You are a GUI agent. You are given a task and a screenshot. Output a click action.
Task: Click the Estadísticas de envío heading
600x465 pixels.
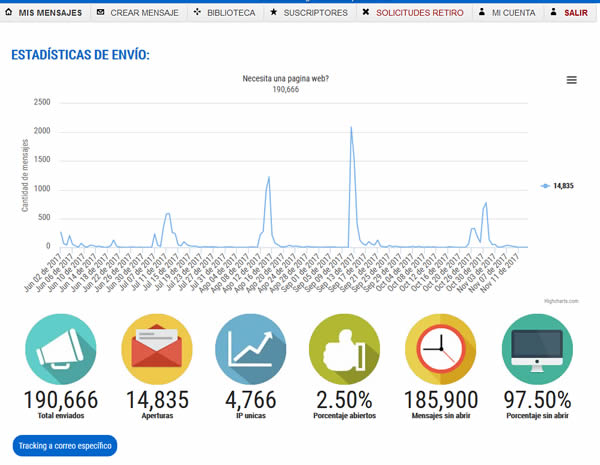point(80,55)
